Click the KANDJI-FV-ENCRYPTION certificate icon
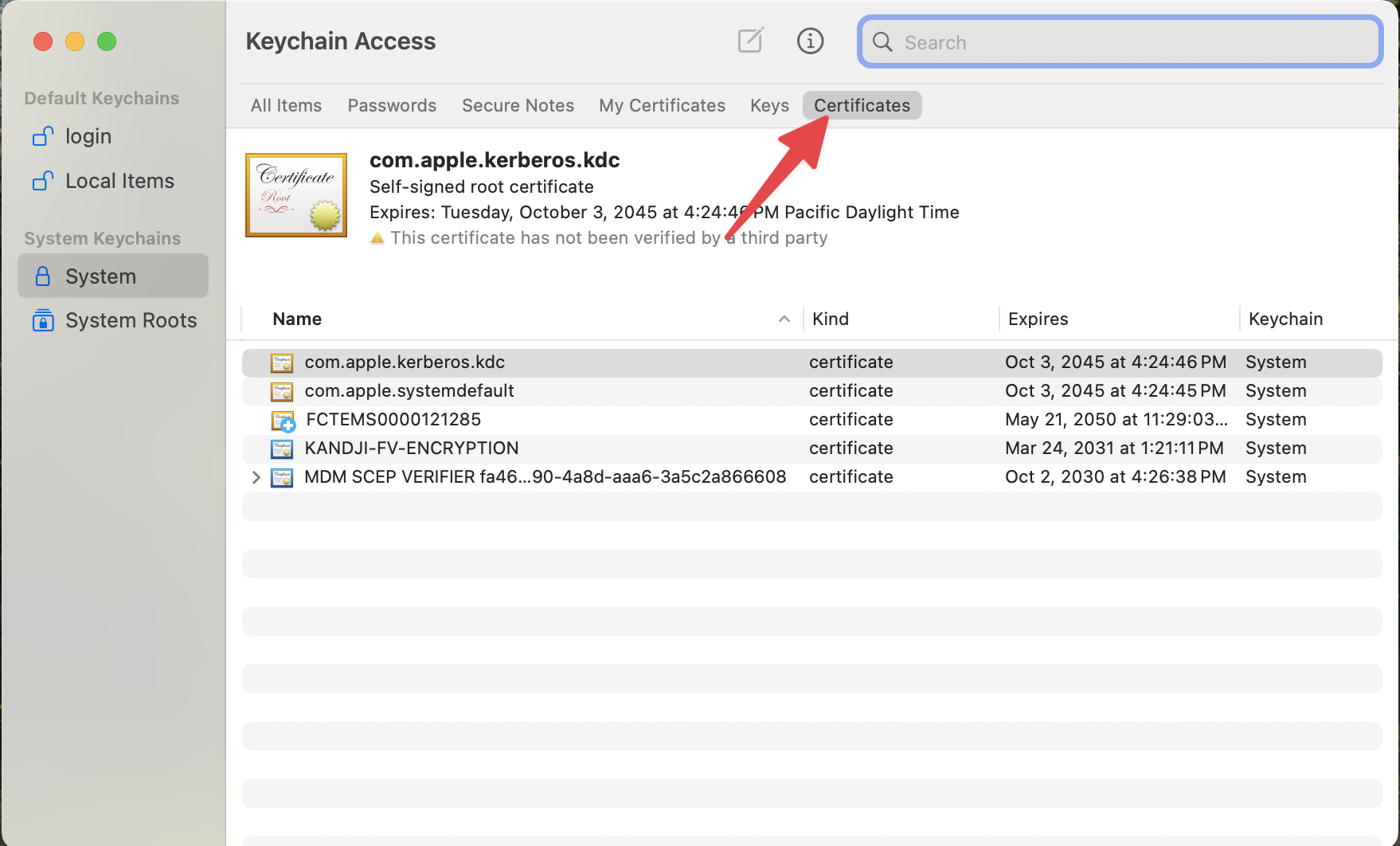 pyautogui.click(x=282, y=448)
